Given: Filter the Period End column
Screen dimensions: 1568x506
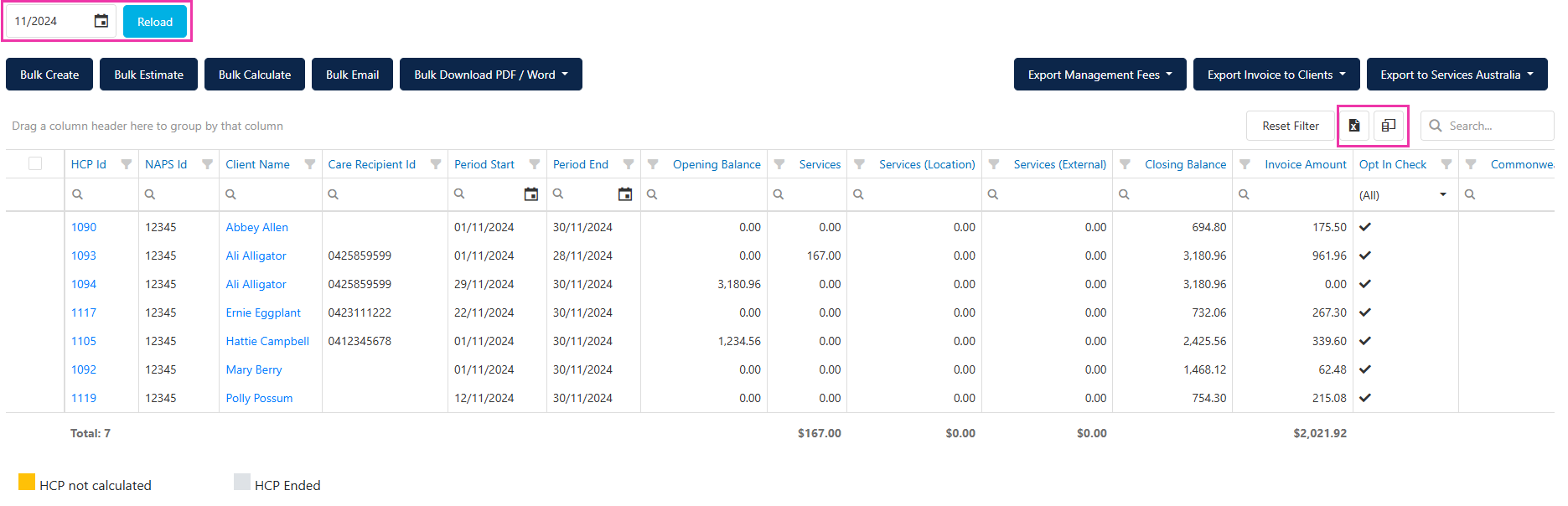Looking at the screenshot, I should click(629, 164).
